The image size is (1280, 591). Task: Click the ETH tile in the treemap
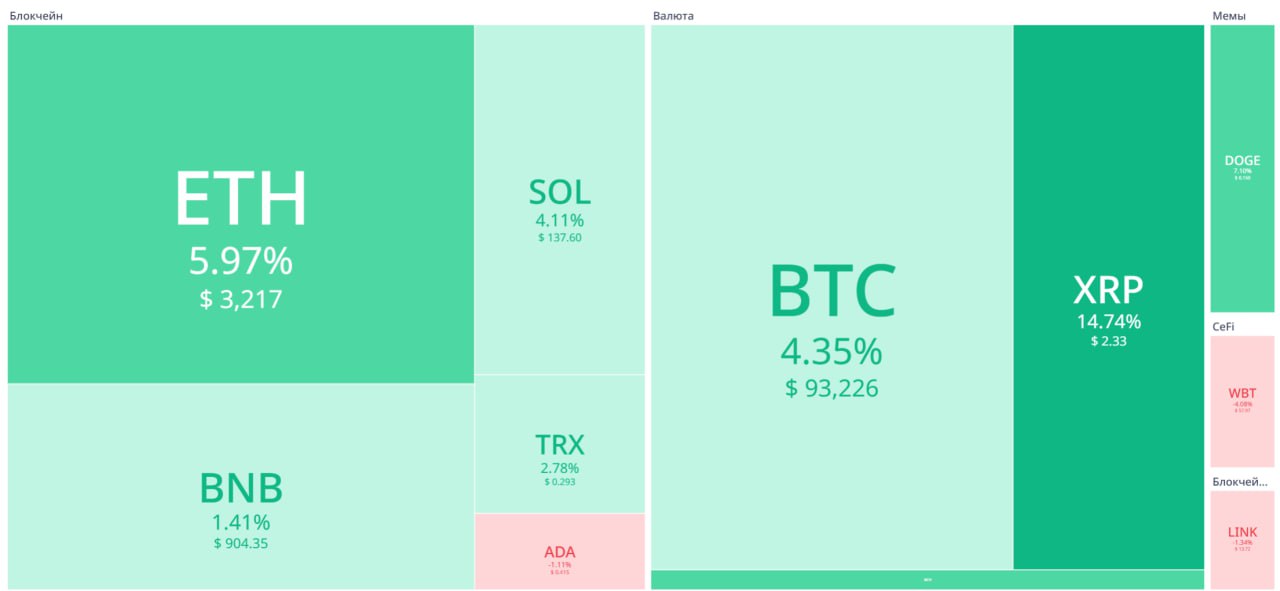coord(240,205)
